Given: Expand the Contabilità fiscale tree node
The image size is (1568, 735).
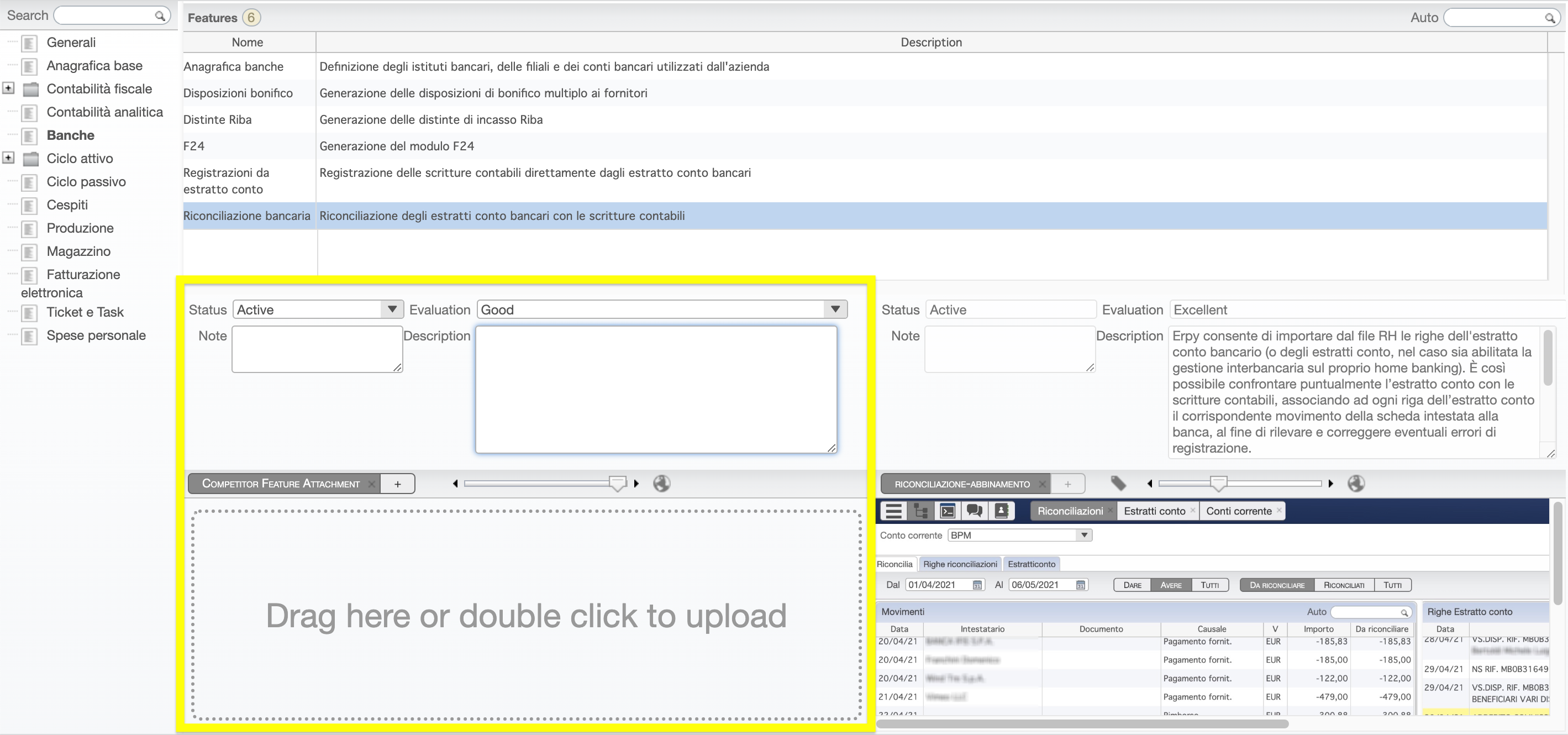Looking at the screenshot, I should click(x=8, y=88).
